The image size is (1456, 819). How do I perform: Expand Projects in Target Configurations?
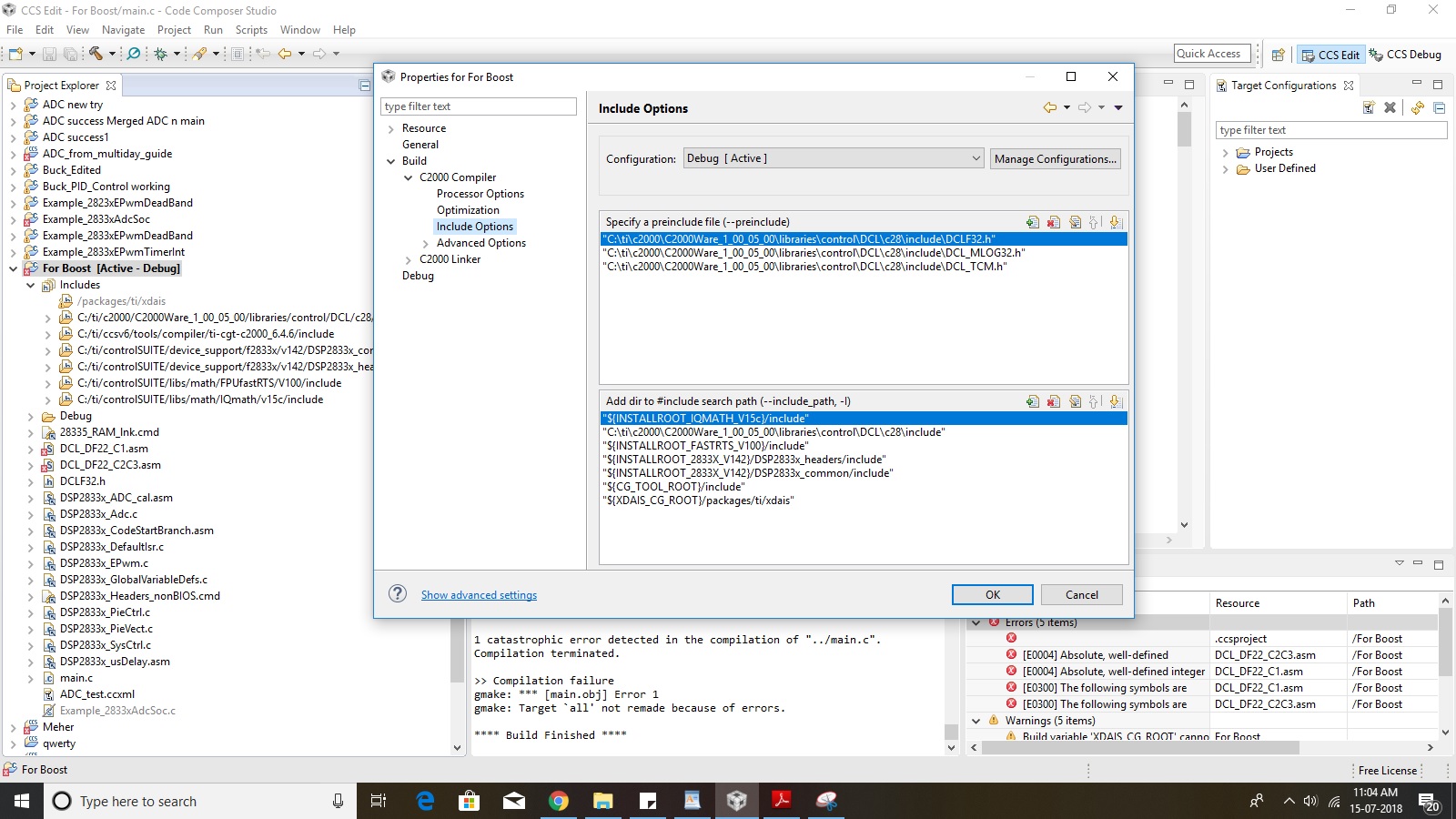(1226, 153)
